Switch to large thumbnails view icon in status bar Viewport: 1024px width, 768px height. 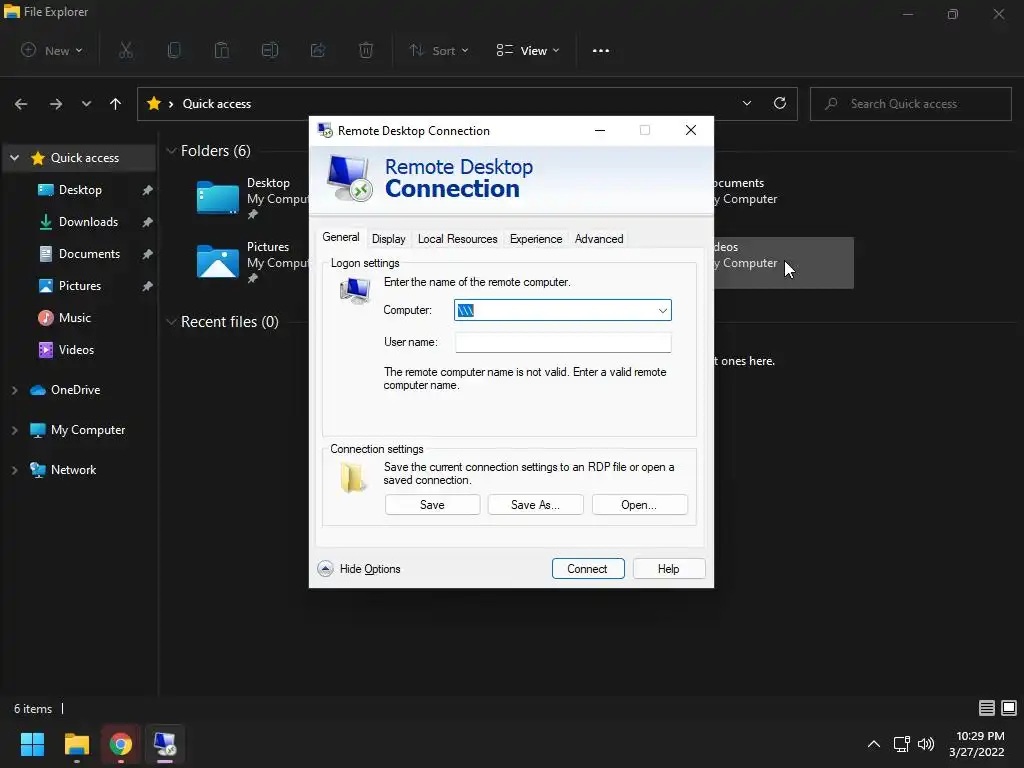click(1009, 708)
